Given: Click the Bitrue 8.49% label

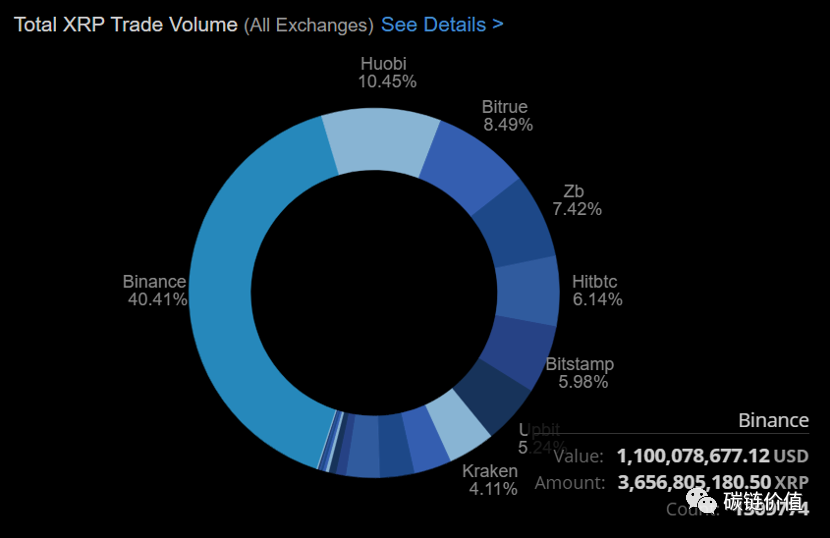Looking at the screenshot, I should pyautogui.click(x=506, y=116).
